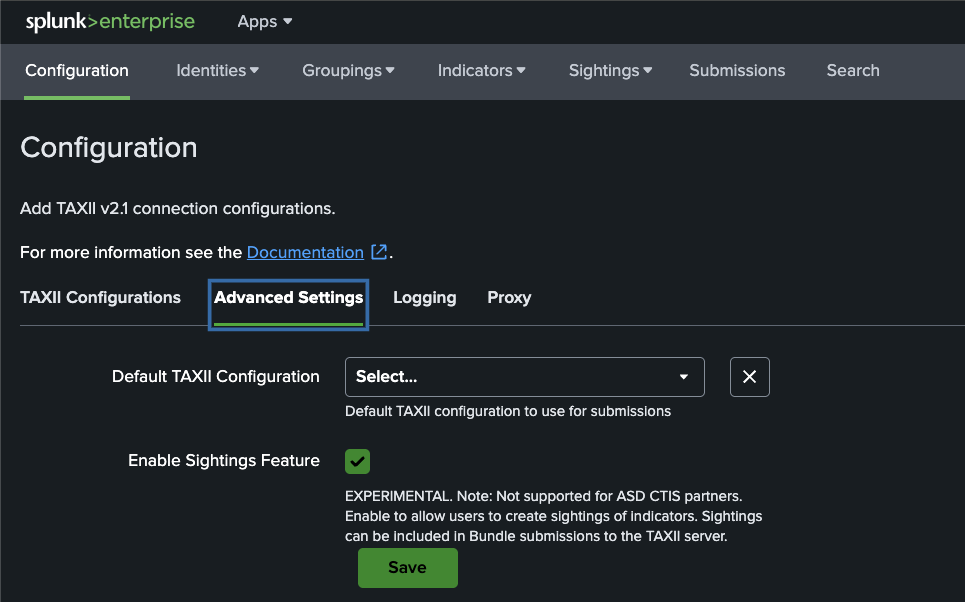Click the external link icon beside Documentation
Viewport: 965px width, 602px height.
[379, 252]
